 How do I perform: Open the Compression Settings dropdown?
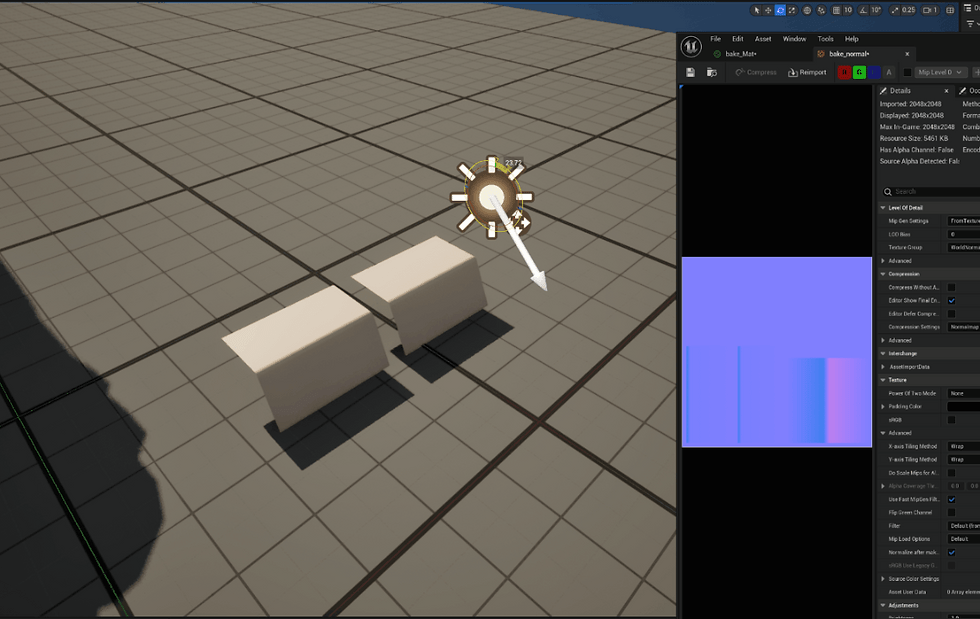pyautogui.click(x=963, y=327)
